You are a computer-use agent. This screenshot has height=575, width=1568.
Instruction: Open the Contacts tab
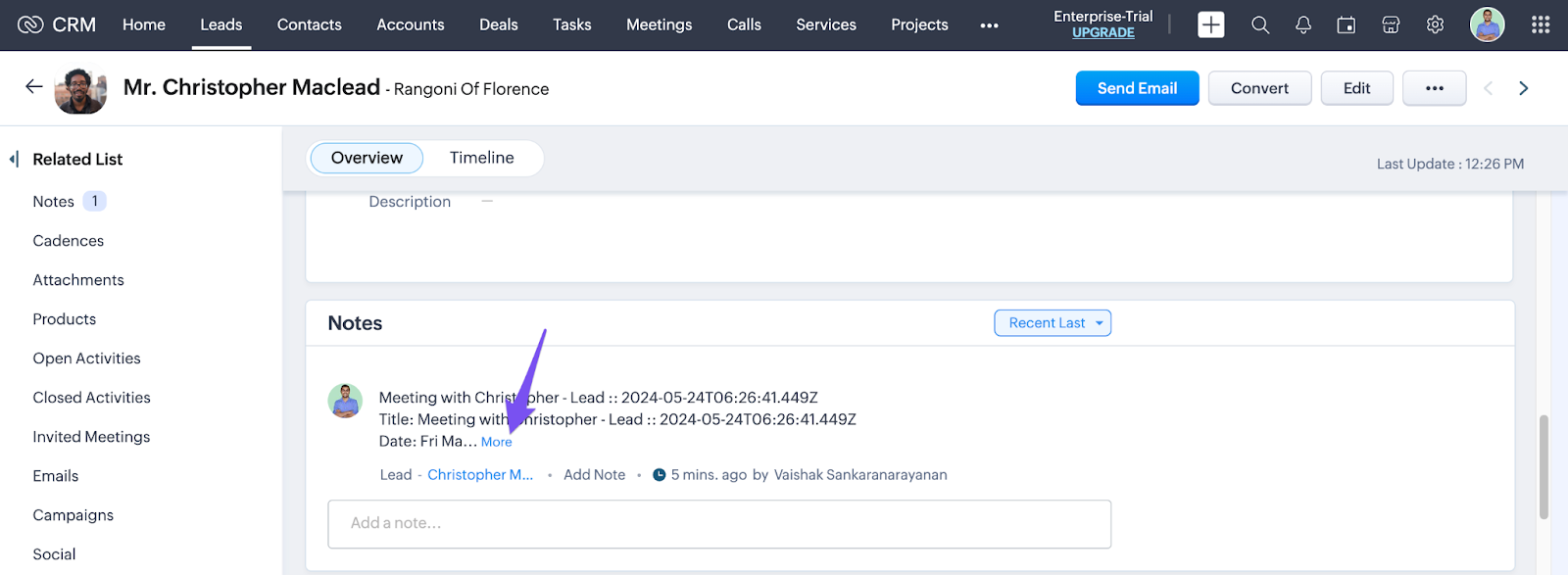click(x=310, y=24)
